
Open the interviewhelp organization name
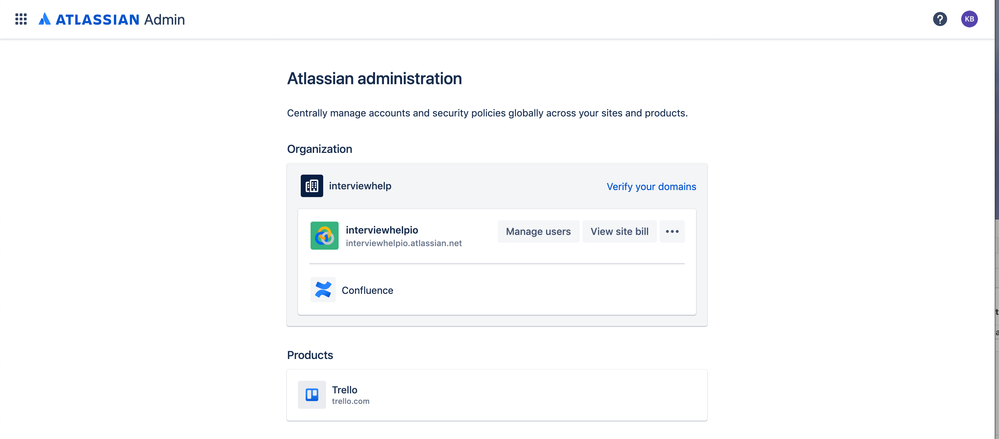[360, 186]
